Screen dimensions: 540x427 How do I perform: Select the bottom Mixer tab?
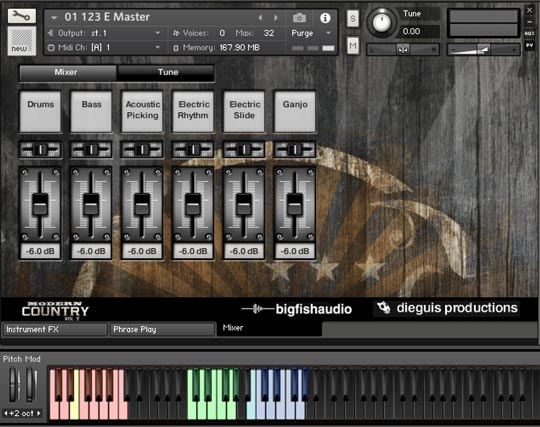[x=269, y=328]
